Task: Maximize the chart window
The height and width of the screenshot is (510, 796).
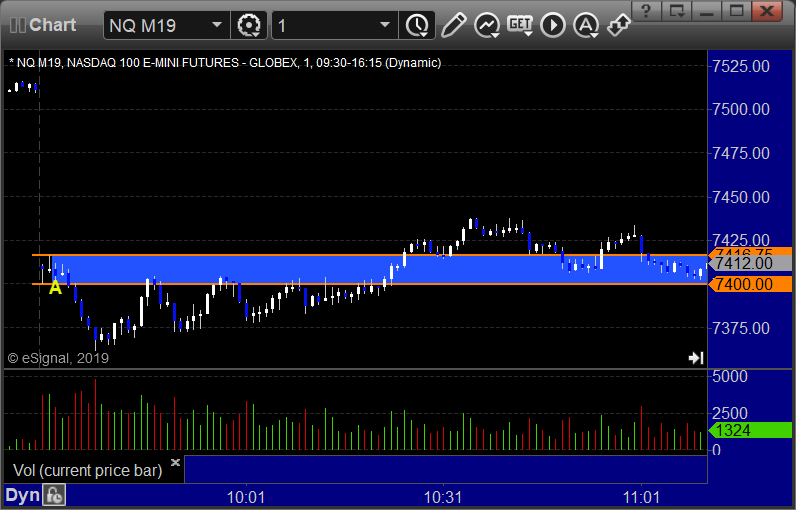Action: pos(737,10)
